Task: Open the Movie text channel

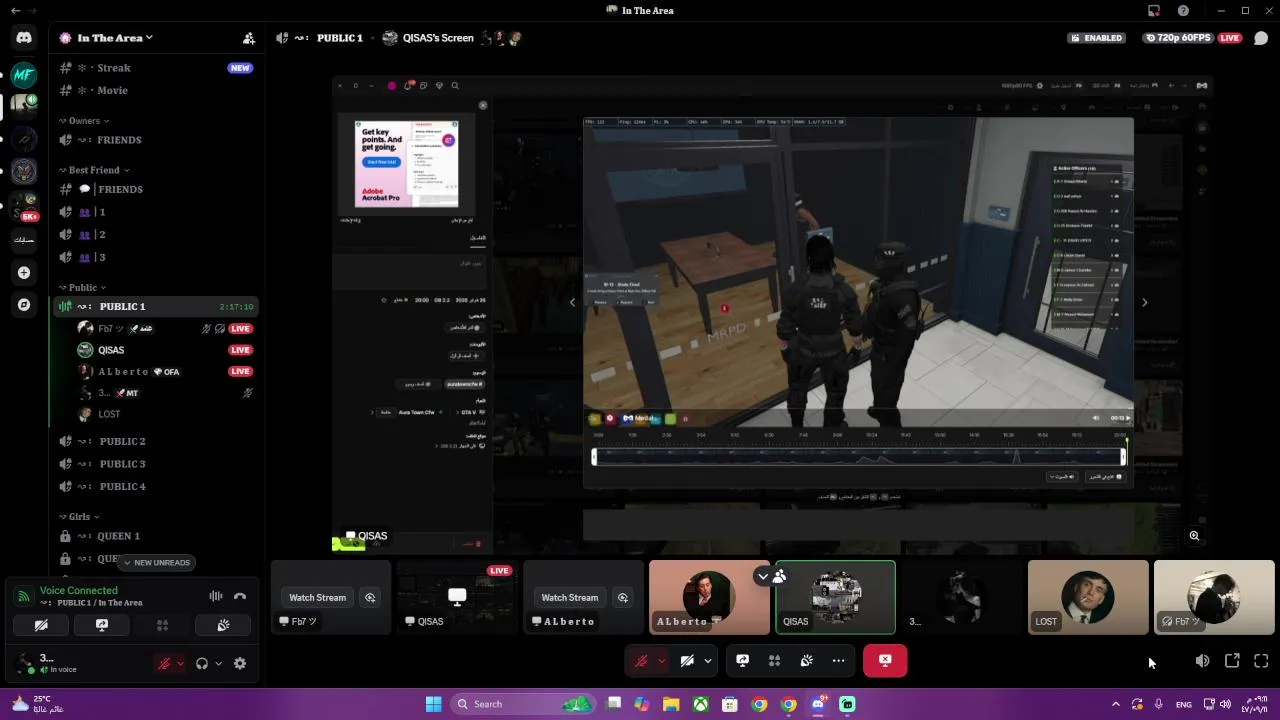Action: click(155, 90)
